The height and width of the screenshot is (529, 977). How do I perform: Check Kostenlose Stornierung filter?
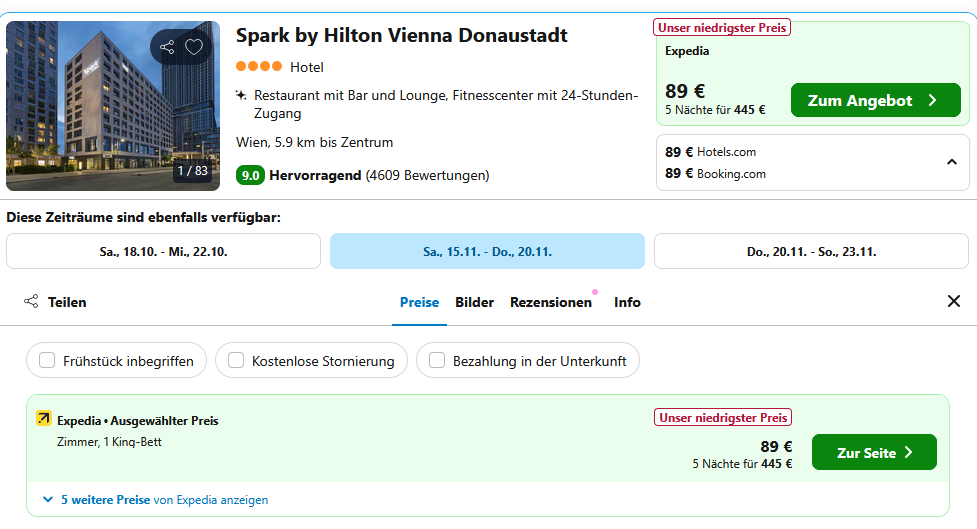(x=236, y=361)
